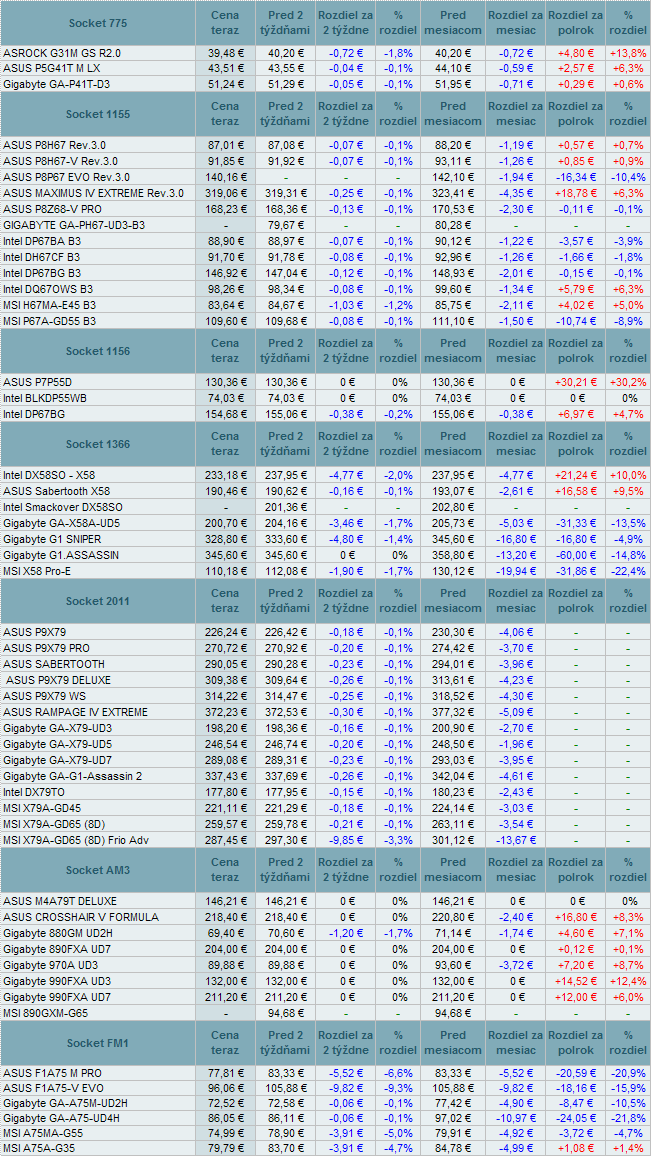This screenshot has height=1156, width=651.
Task: Select the +30,21 € half-year difference
Action: [577, 382]
